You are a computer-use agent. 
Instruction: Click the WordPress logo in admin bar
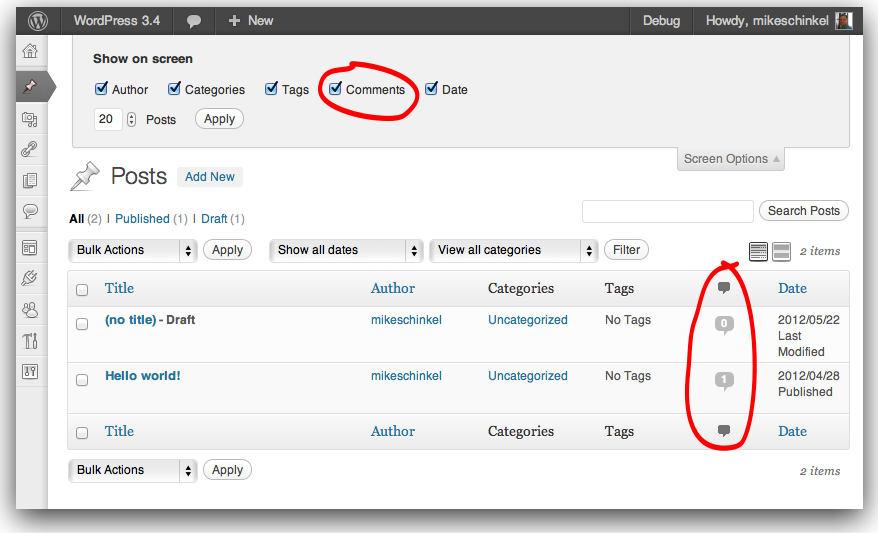pyautogui.click(x=38, y=21)
